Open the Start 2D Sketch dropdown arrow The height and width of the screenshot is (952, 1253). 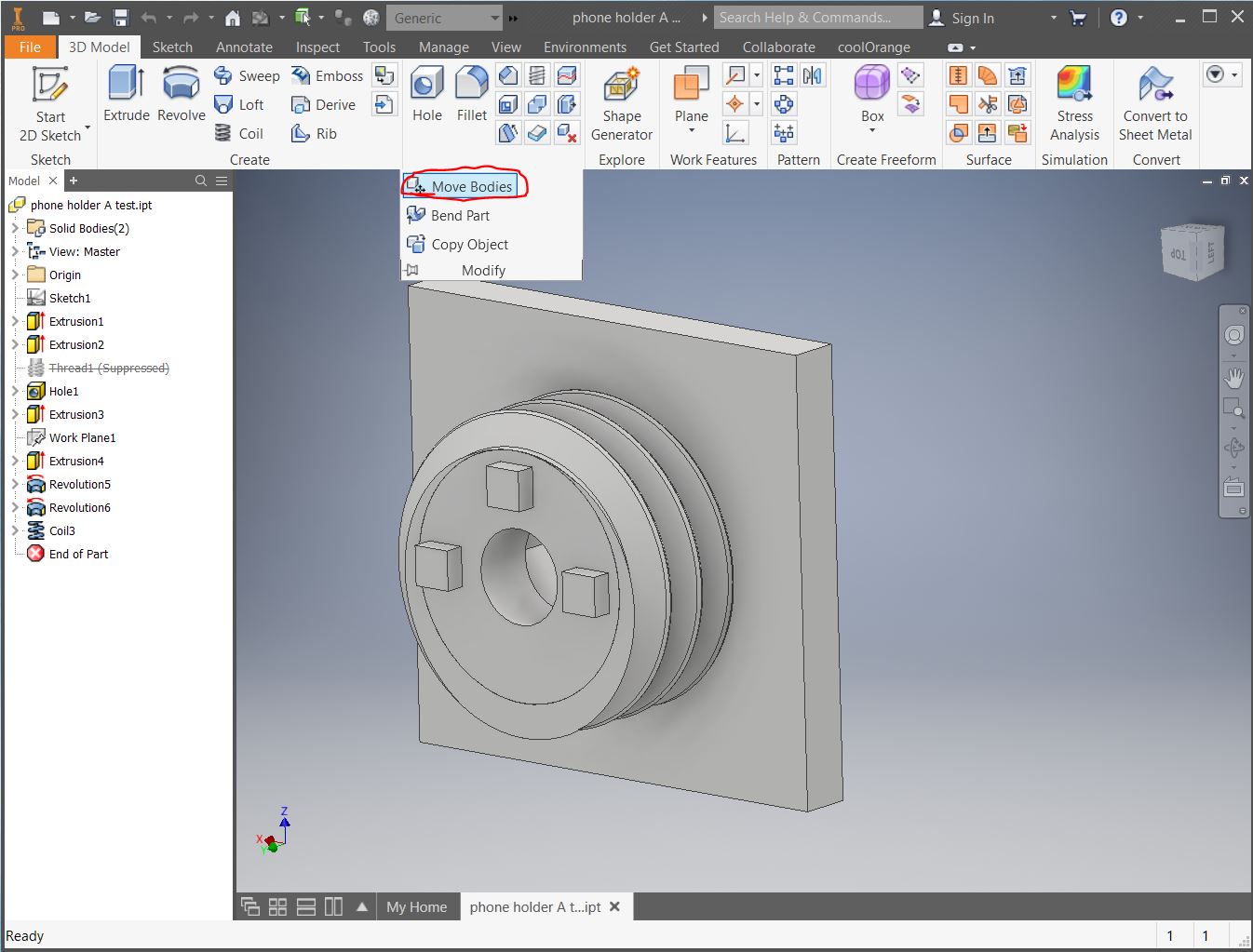88,127
